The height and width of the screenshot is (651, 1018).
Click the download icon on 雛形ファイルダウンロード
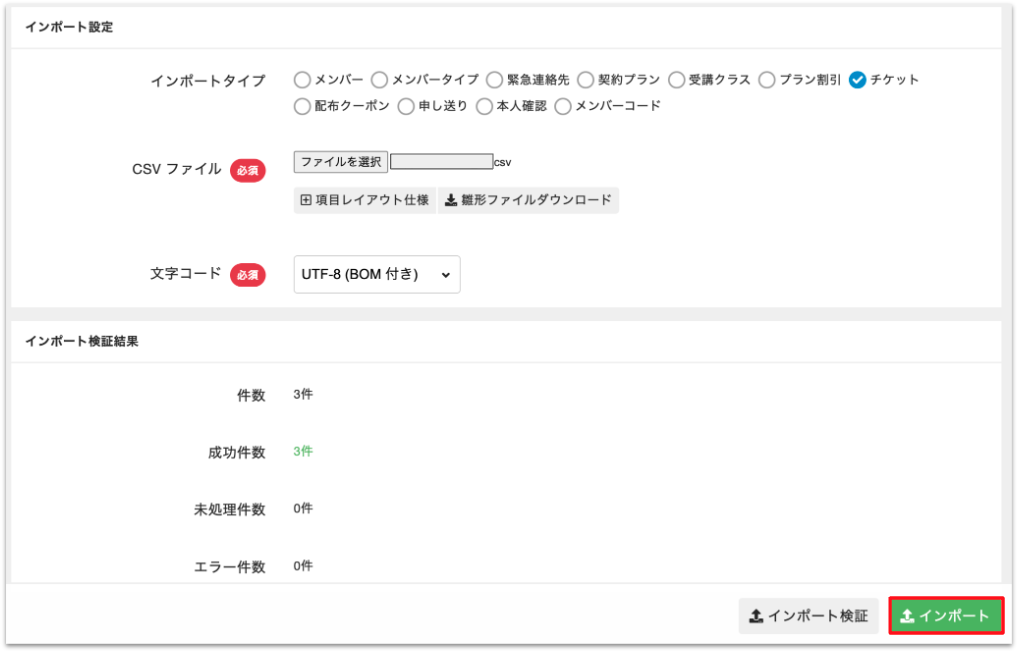tap(451, 200)
